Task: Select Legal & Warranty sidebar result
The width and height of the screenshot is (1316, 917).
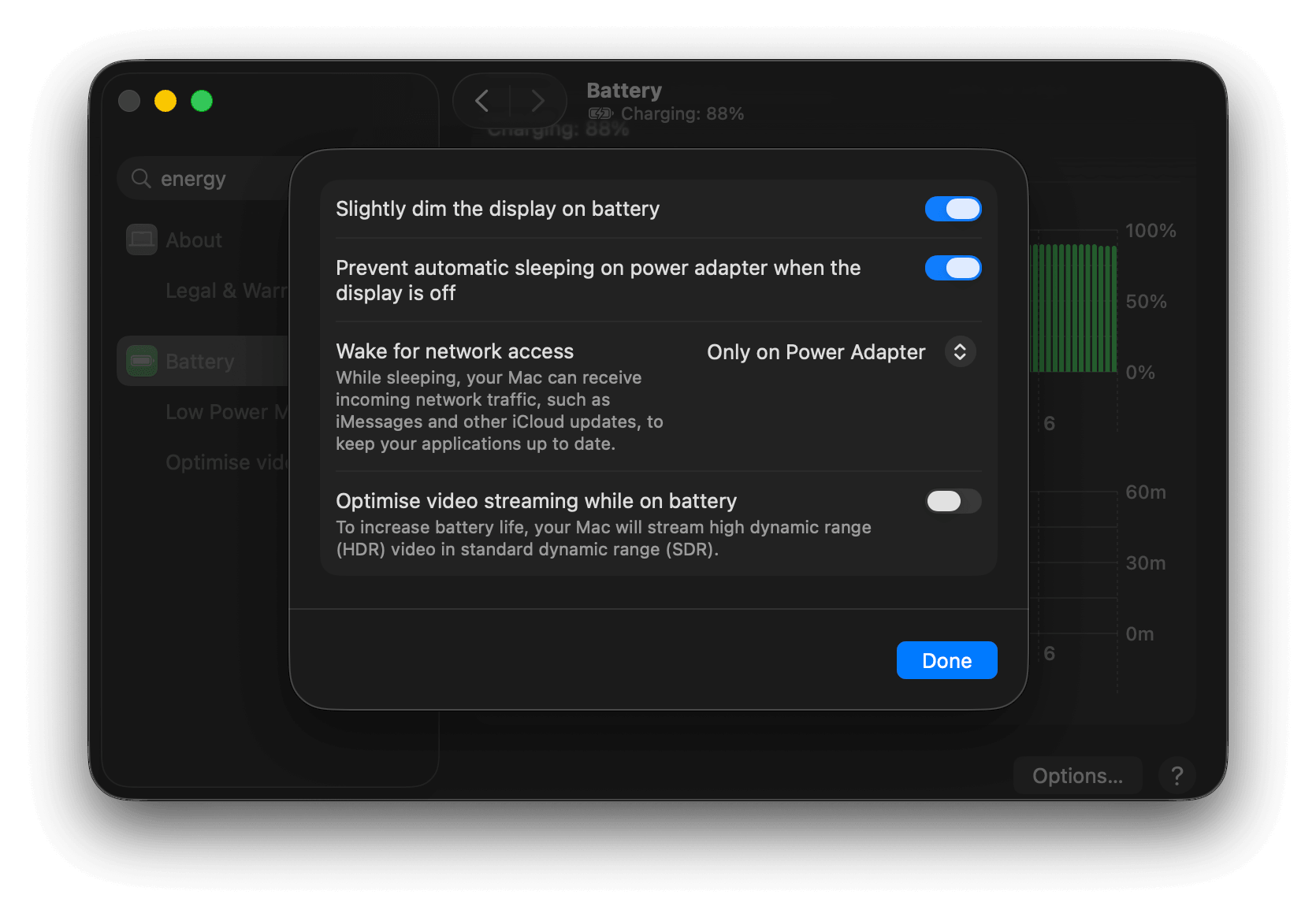Action: click(227, 291)
